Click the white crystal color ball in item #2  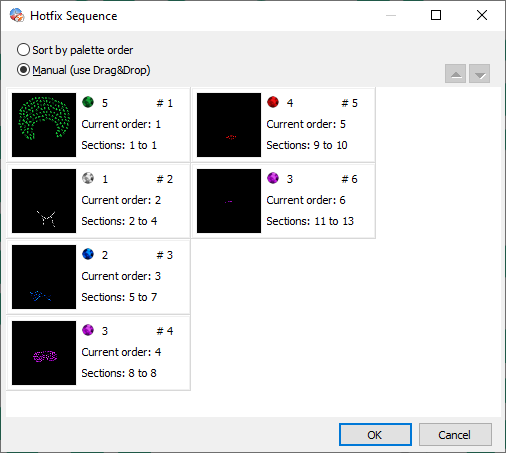click(x=88, y=178)
